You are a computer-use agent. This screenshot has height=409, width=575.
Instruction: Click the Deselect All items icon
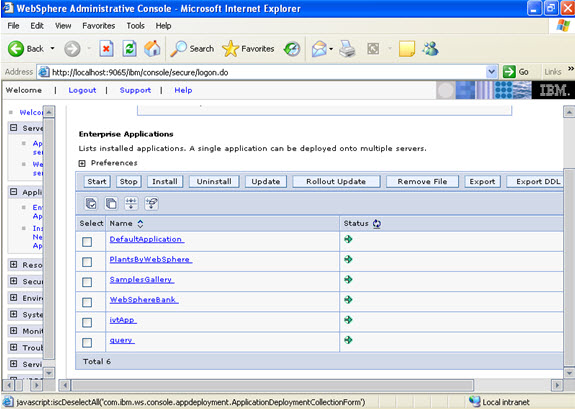pos(111,203)
